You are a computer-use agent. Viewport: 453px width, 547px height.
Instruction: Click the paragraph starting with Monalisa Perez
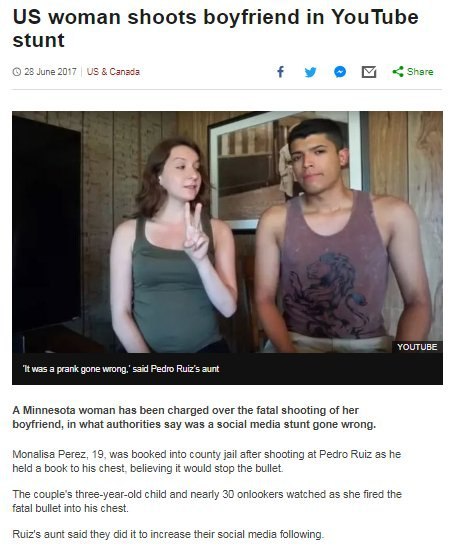(206, 461)
